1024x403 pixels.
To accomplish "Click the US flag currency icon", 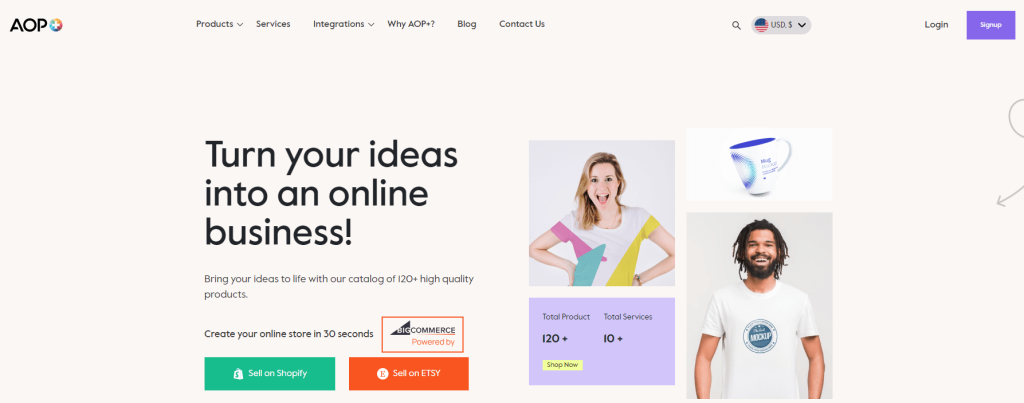I will [761, 25].
